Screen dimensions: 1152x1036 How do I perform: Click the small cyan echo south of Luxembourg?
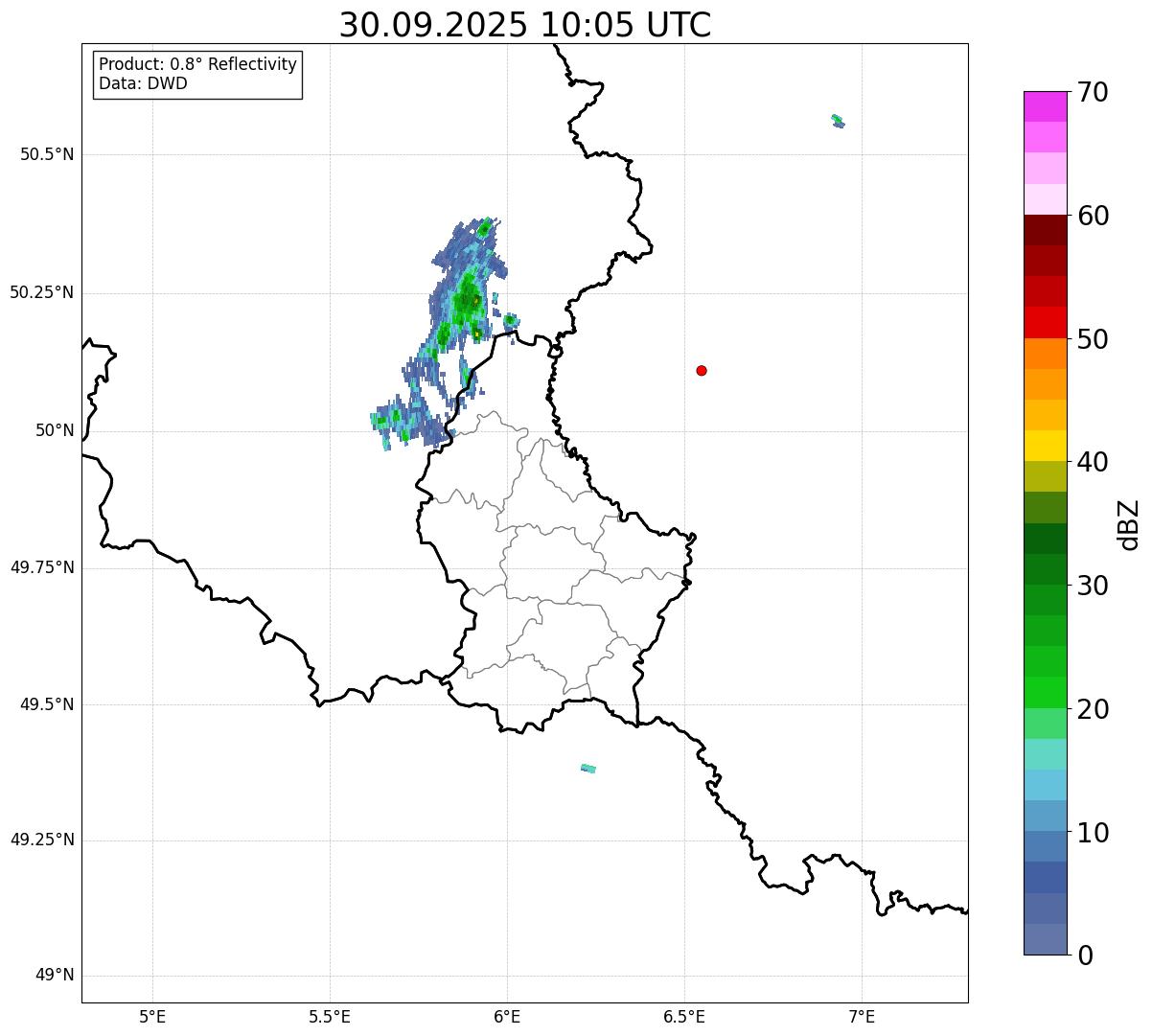pos(588,768)
